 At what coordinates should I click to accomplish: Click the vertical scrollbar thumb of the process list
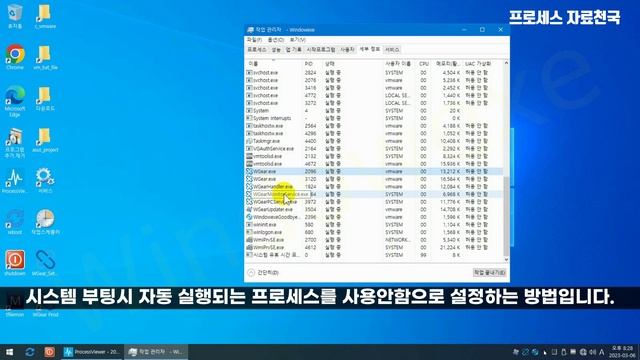coord(506,216)
